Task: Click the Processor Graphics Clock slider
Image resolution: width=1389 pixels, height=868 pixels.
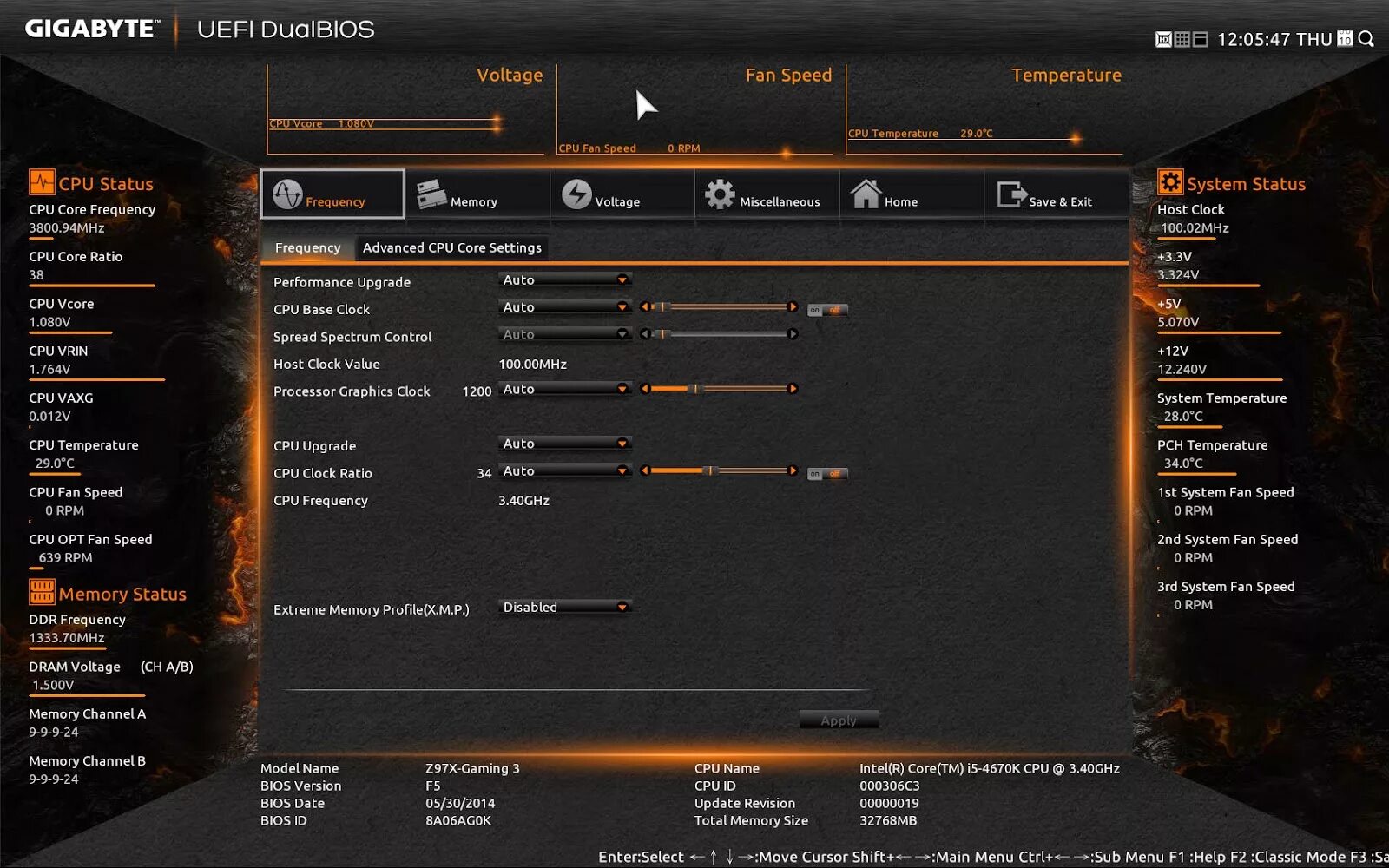Action: (x=719, y=389)
